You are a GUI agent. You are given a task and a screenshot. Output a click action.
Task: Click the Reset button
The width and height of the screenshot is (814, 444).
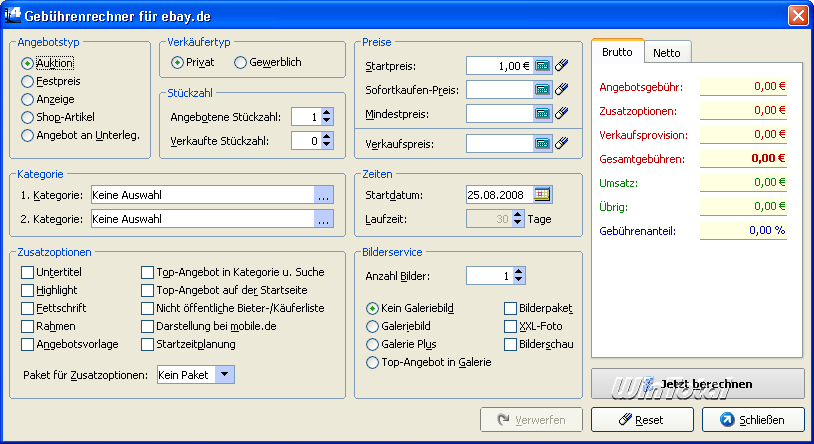point(642,420)
